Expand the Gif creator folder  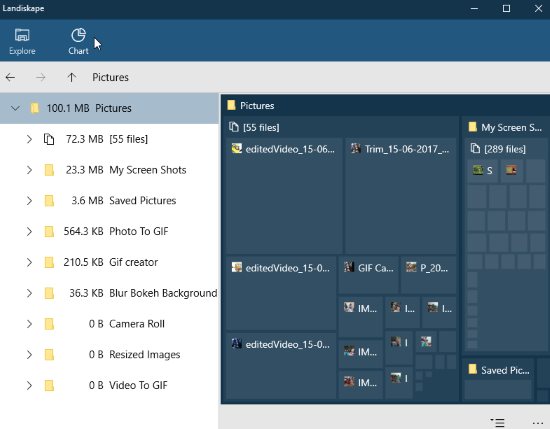tap(29, 262)
